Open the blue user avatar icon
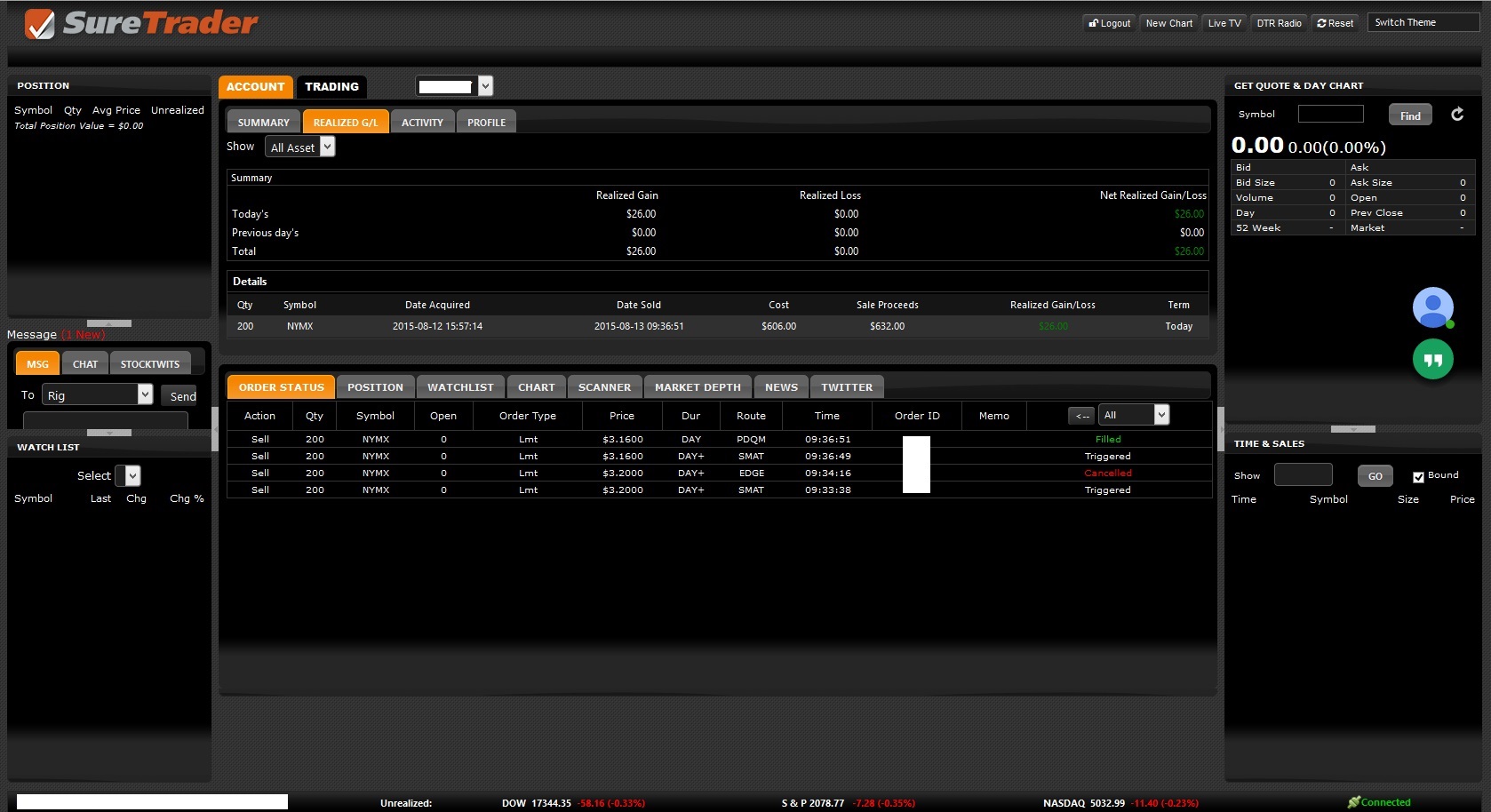The height and width of the screenshot is (812, 1491). (1432, 307)
